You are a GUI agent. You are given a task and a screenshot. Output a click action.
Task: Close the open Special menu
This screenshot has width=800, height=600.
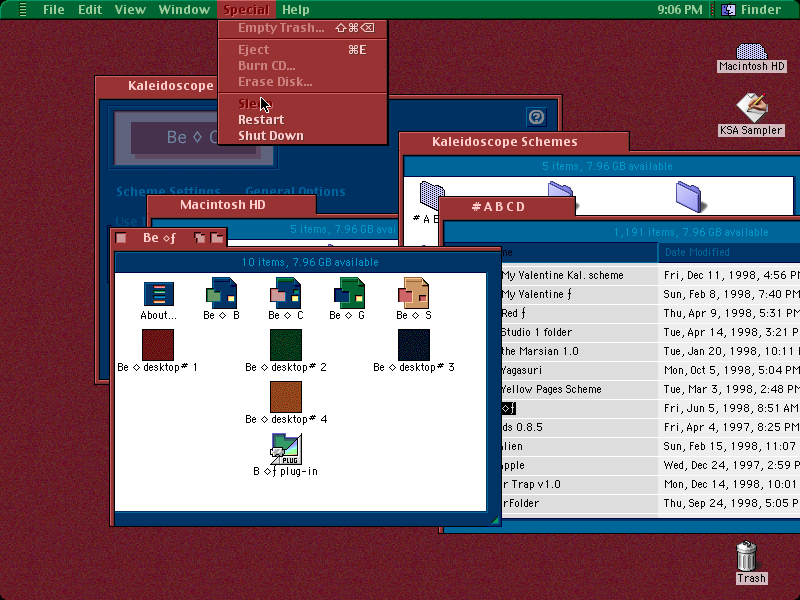pyautogui.click(x=246, y=9)
